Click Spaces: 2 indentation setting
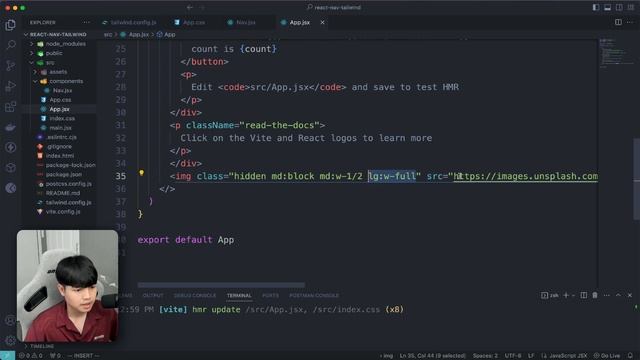The height and width of the screenshot is (360, 640). [x=485, y=356]
